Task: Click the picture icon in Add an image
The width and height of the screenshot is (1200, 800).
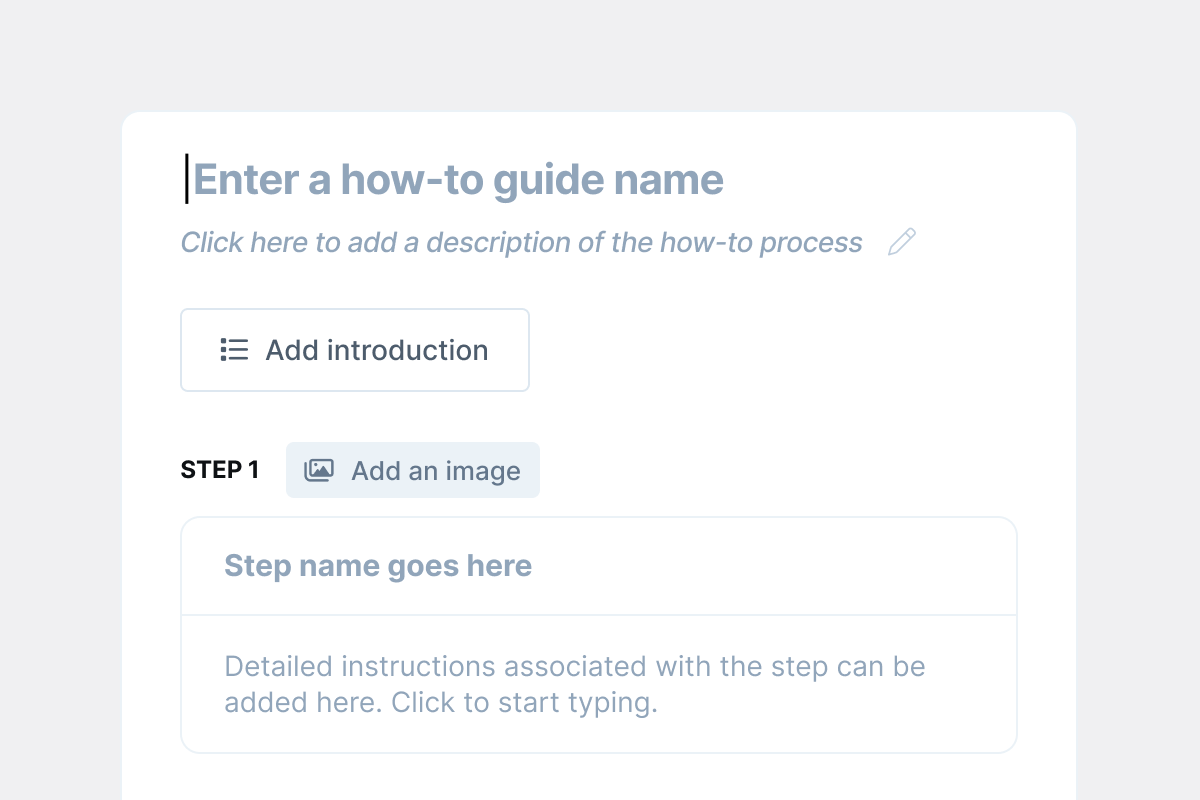Action: pyautogui.click(x=319, y=470)
